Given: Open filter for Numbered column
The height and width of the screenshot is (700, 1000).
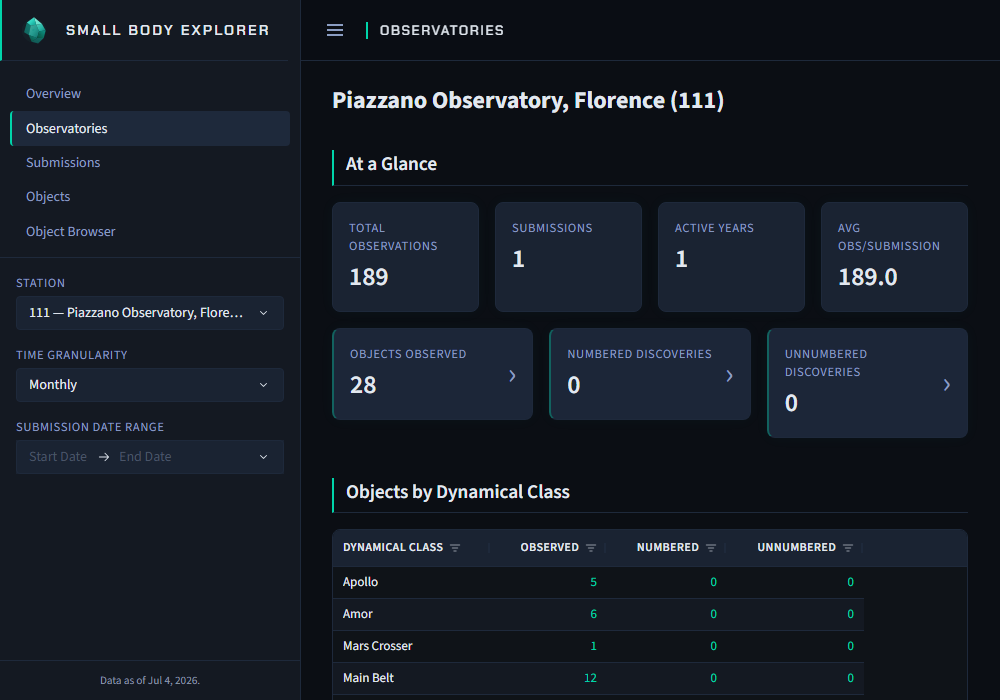Looking at the screenshot, I should pyautogui.click(x=711, y=548).
